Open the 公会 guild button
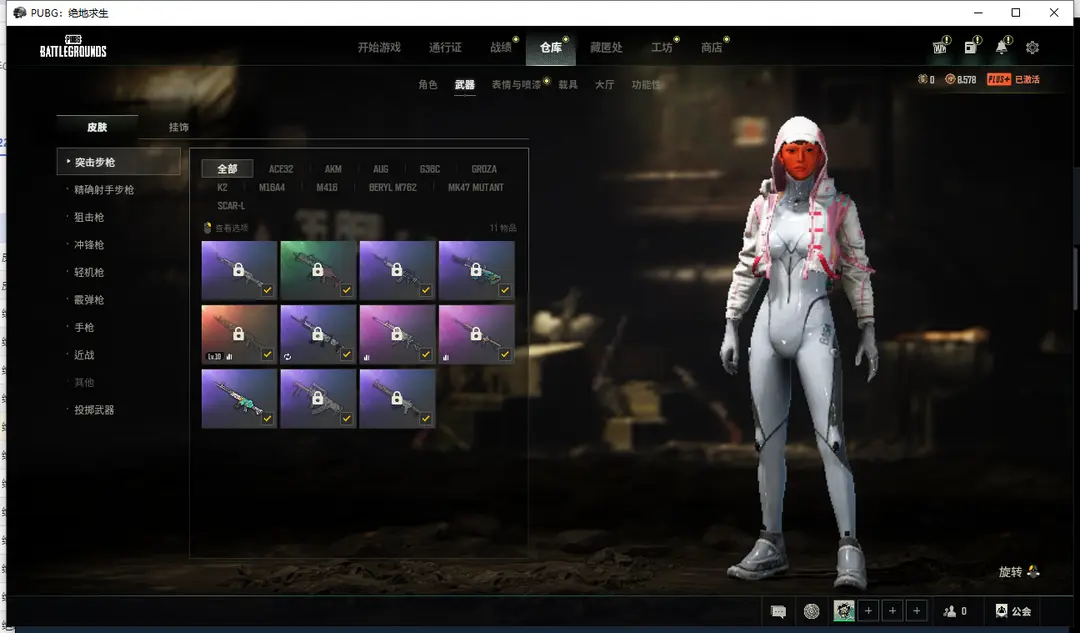 [1012, 611]
